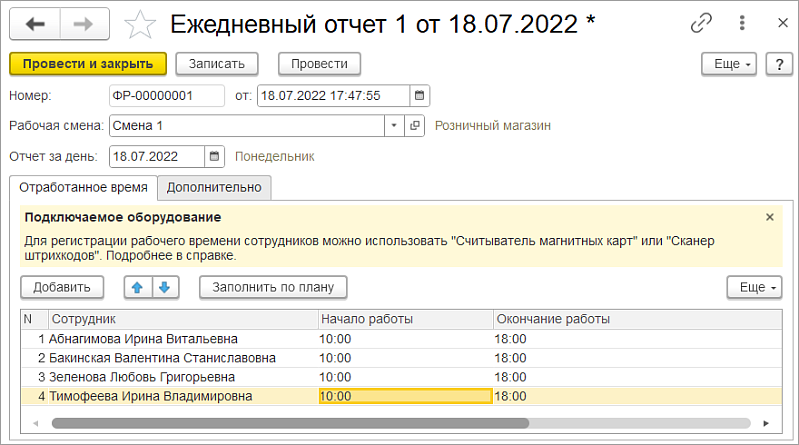Open help with the question mark button
The height and width of the screenshot is (445, 799).
[779, 64]
